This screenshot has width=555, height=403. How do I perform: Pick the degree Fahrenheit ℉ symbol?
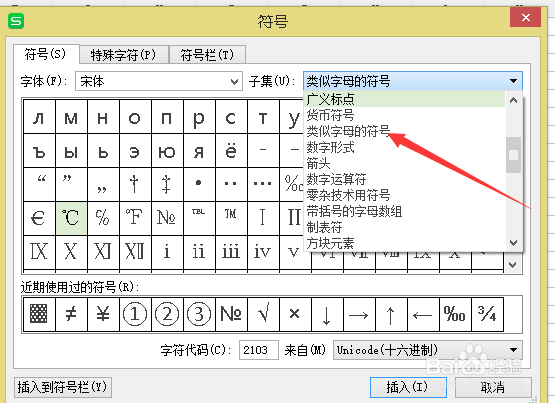click(x=135, y=218)
